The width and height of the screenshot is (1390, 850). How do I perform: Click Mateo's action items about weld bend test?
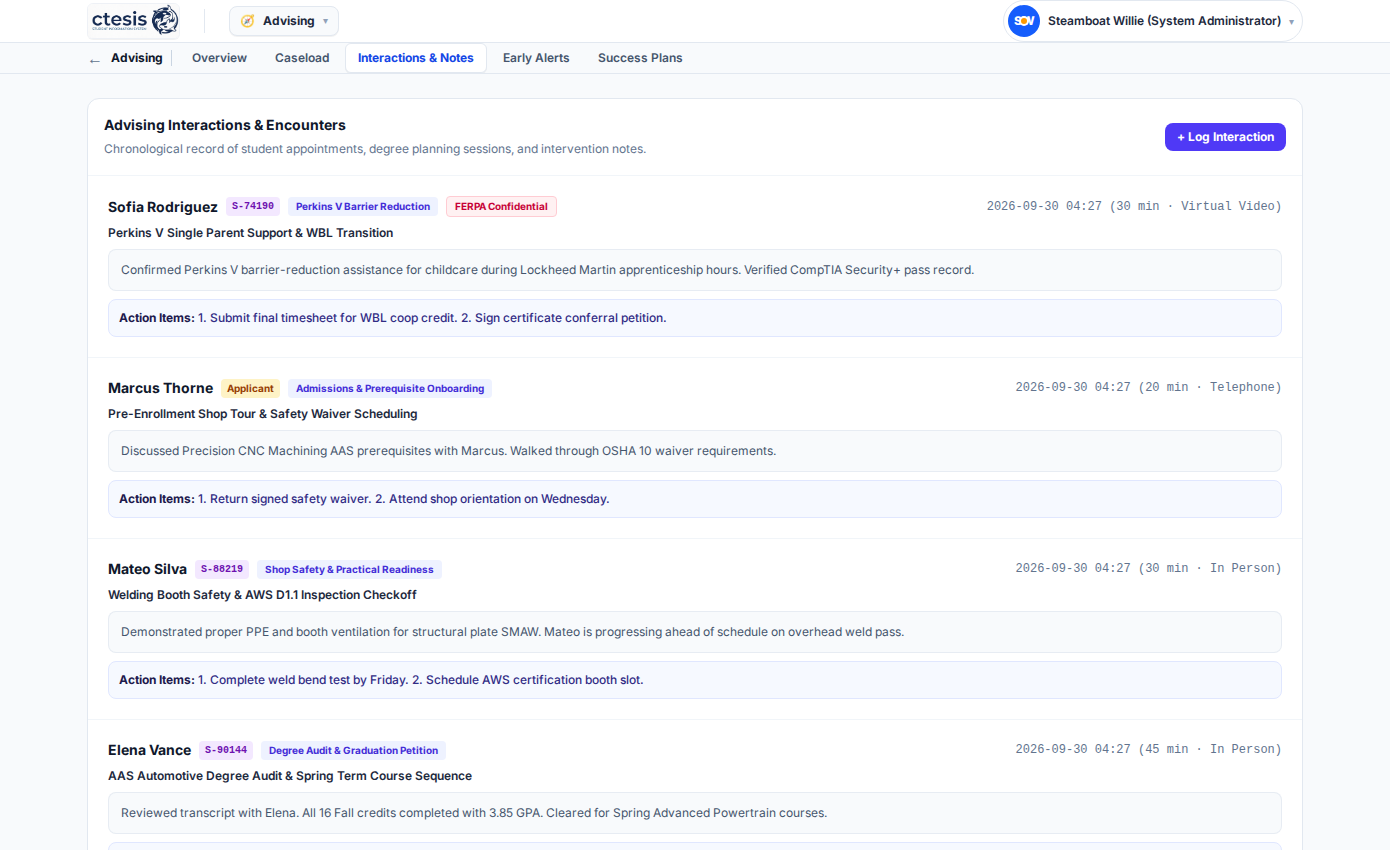click(695, 680)
